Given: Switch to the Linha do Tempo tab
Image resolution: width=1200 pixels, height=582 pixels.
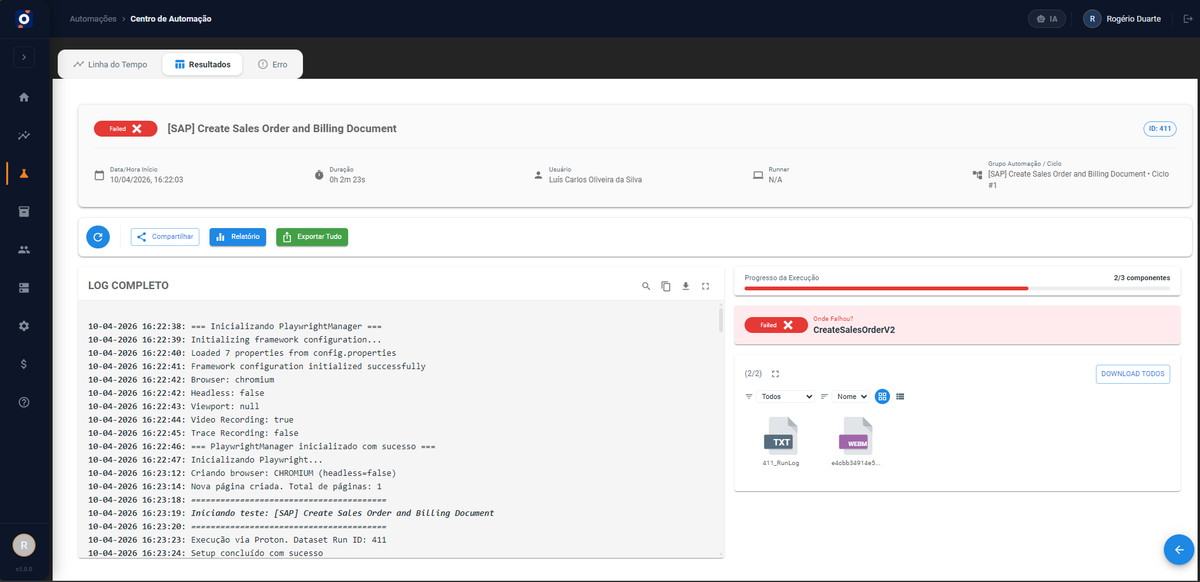Looking at the screenshot, I should click(x=110, y=64).
